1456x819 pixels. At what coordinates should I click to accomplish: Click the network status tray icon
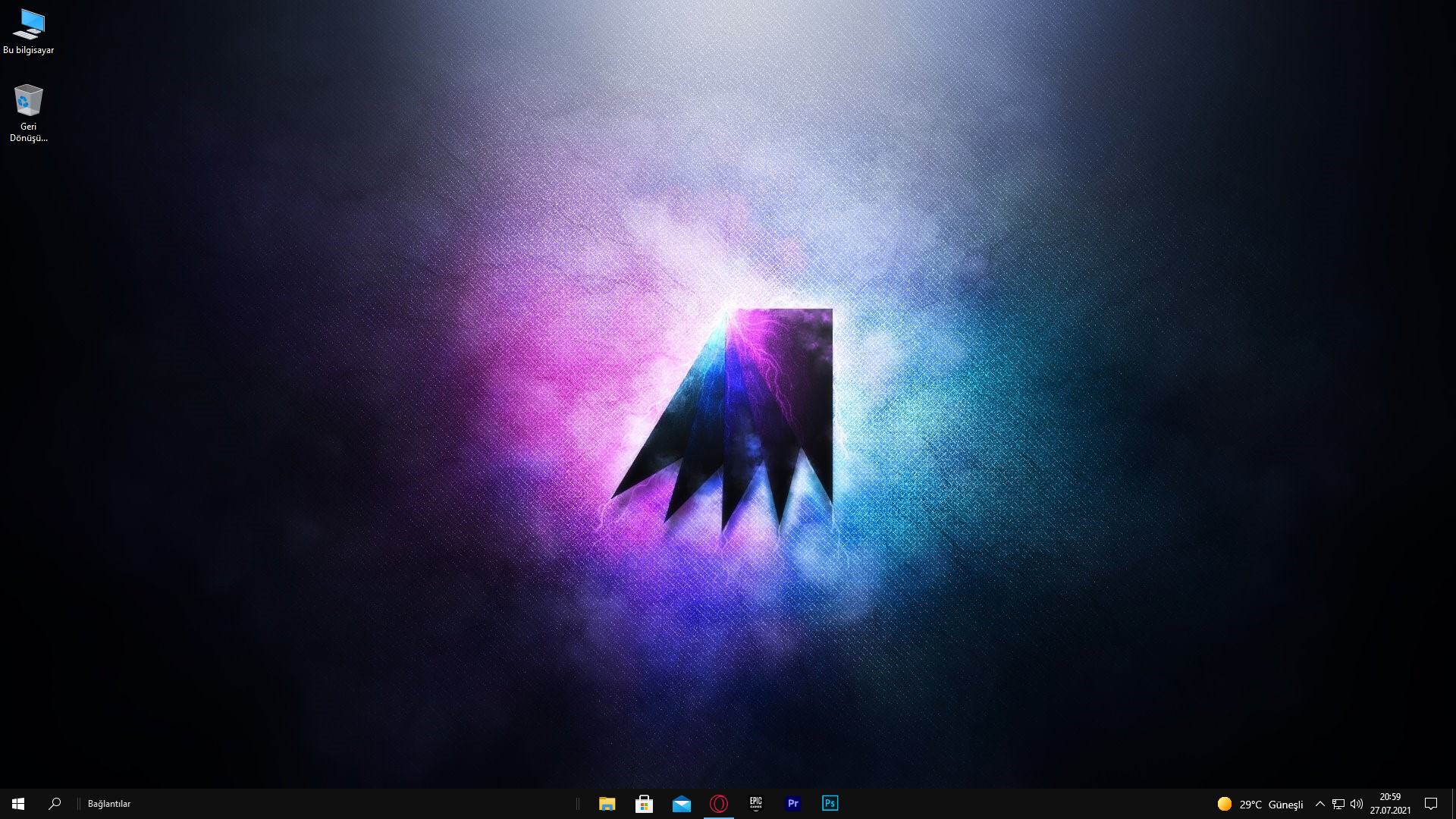(1338, 804)
